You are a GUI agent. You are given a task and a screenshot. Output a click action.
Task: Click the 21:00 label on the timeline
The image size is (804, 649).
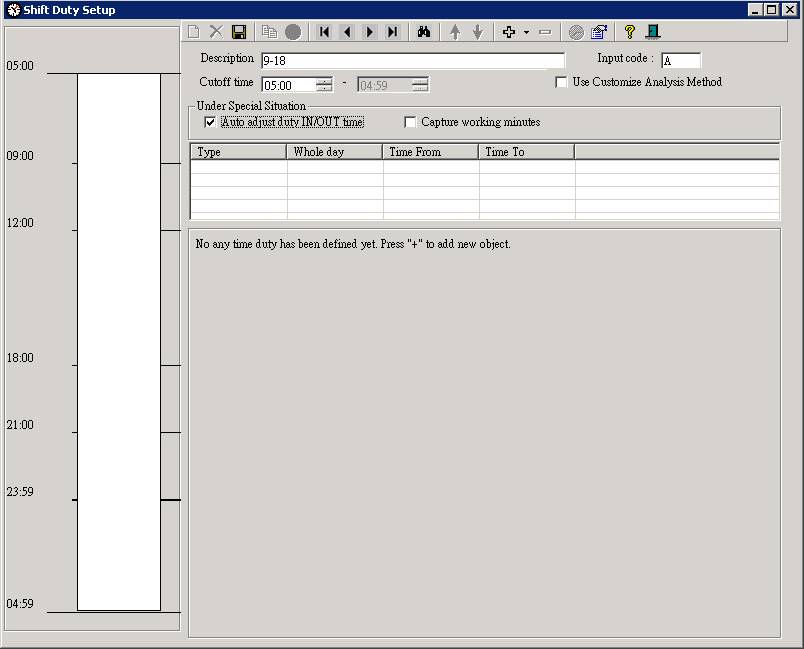pyautogui.click(x=20, y=424)
